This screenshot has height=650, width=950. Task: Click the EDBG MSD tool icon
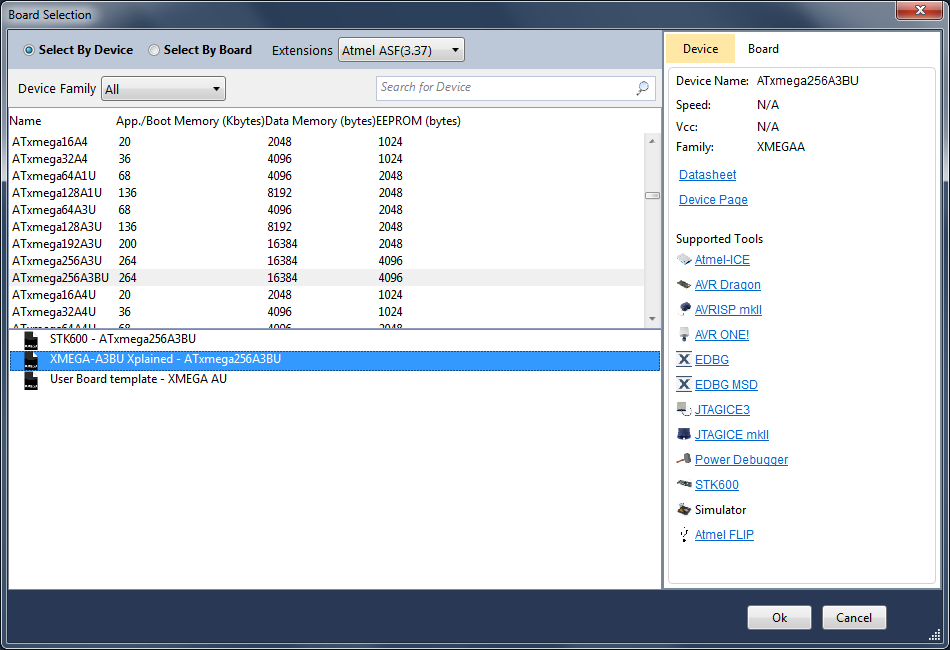click(x=684, y=384)
